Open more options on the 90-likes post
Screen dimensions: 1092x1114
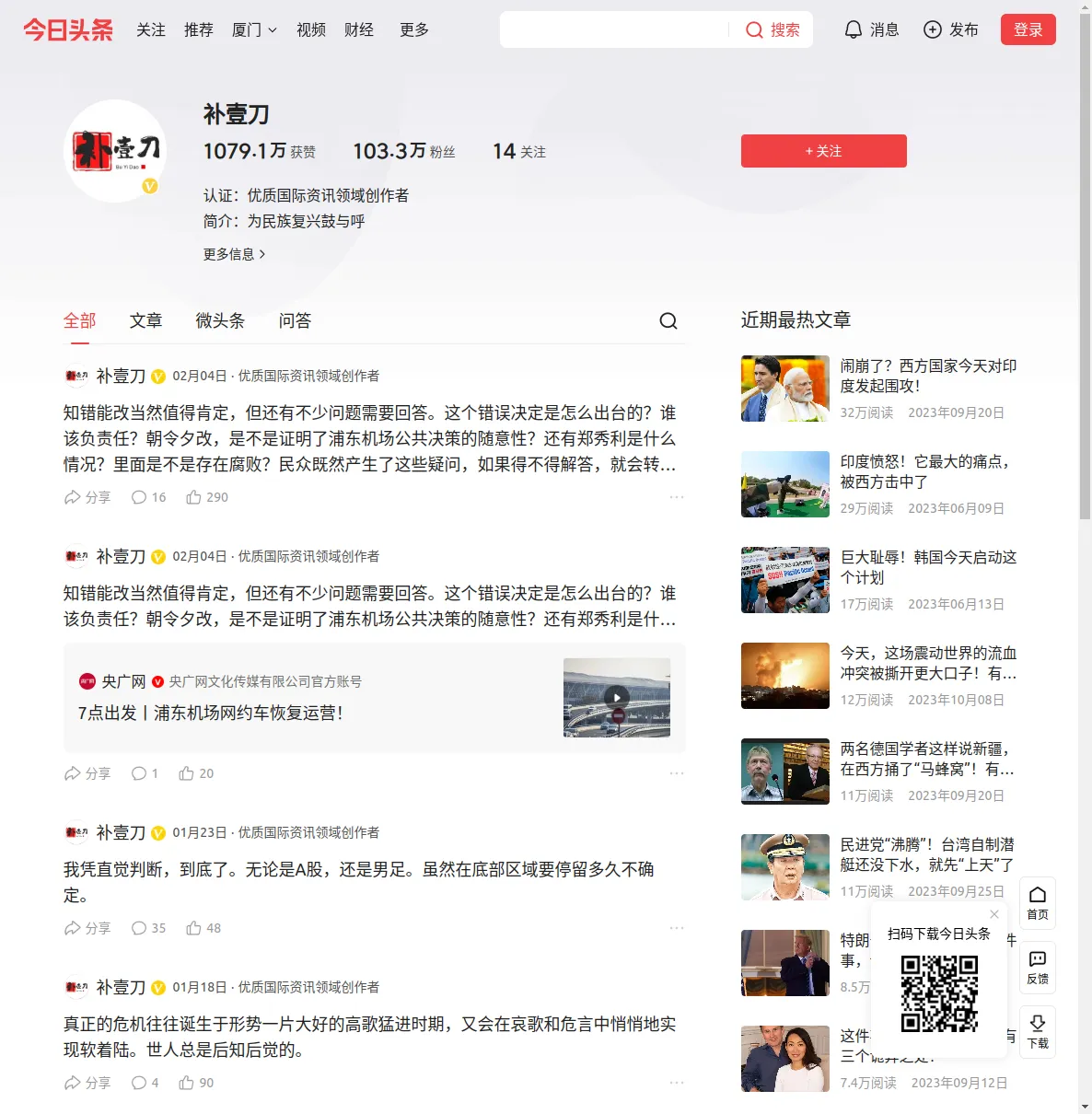click(x=677, y=1083)
